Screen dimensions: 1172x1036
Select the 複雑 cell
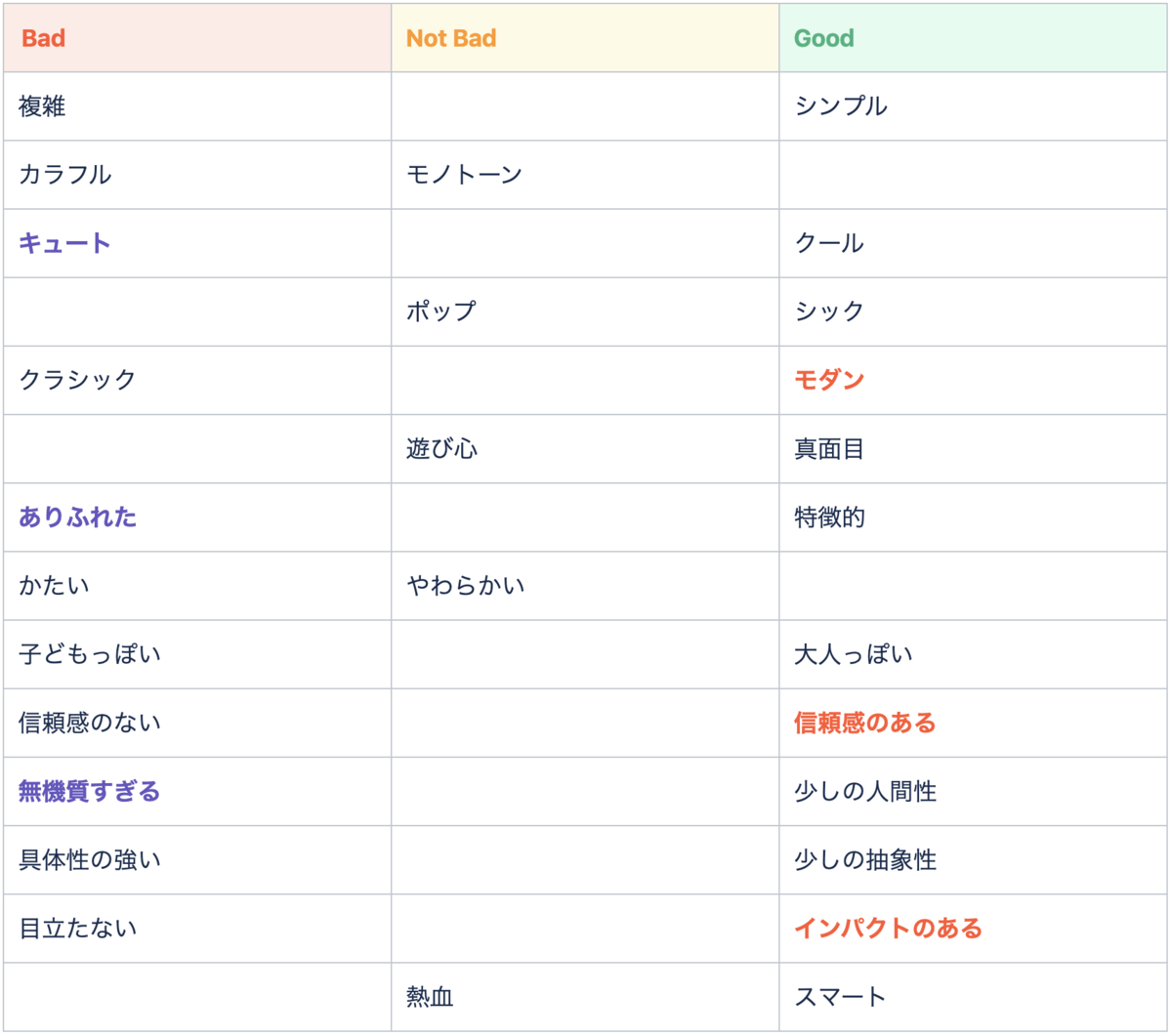point(197,106)
